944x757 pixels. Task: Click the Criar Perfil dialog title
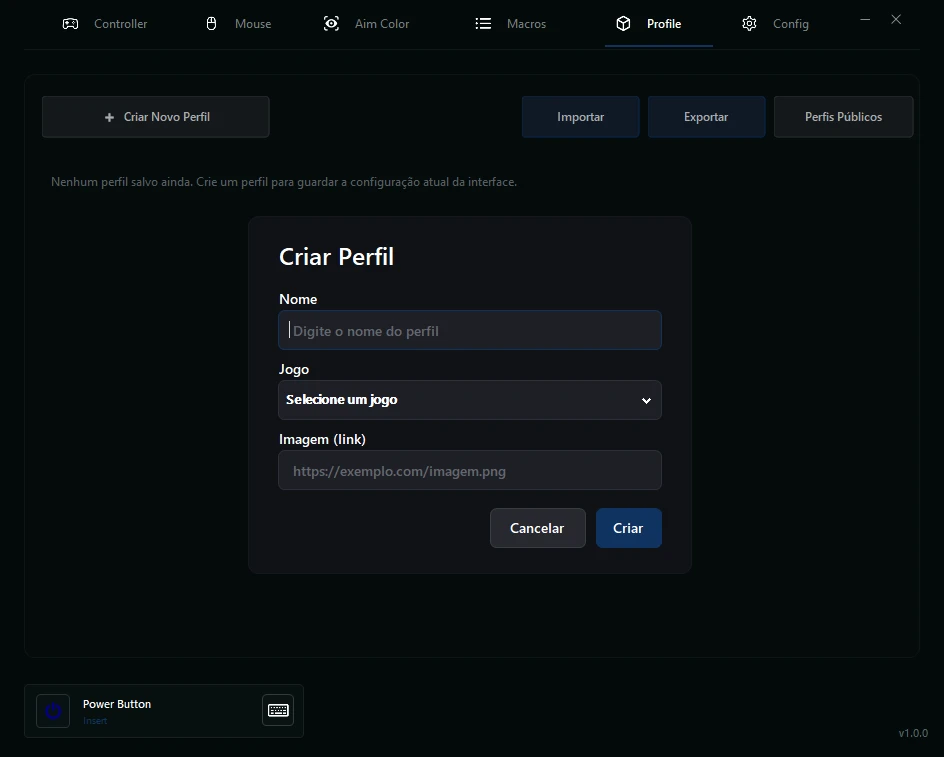click(336, 257)
